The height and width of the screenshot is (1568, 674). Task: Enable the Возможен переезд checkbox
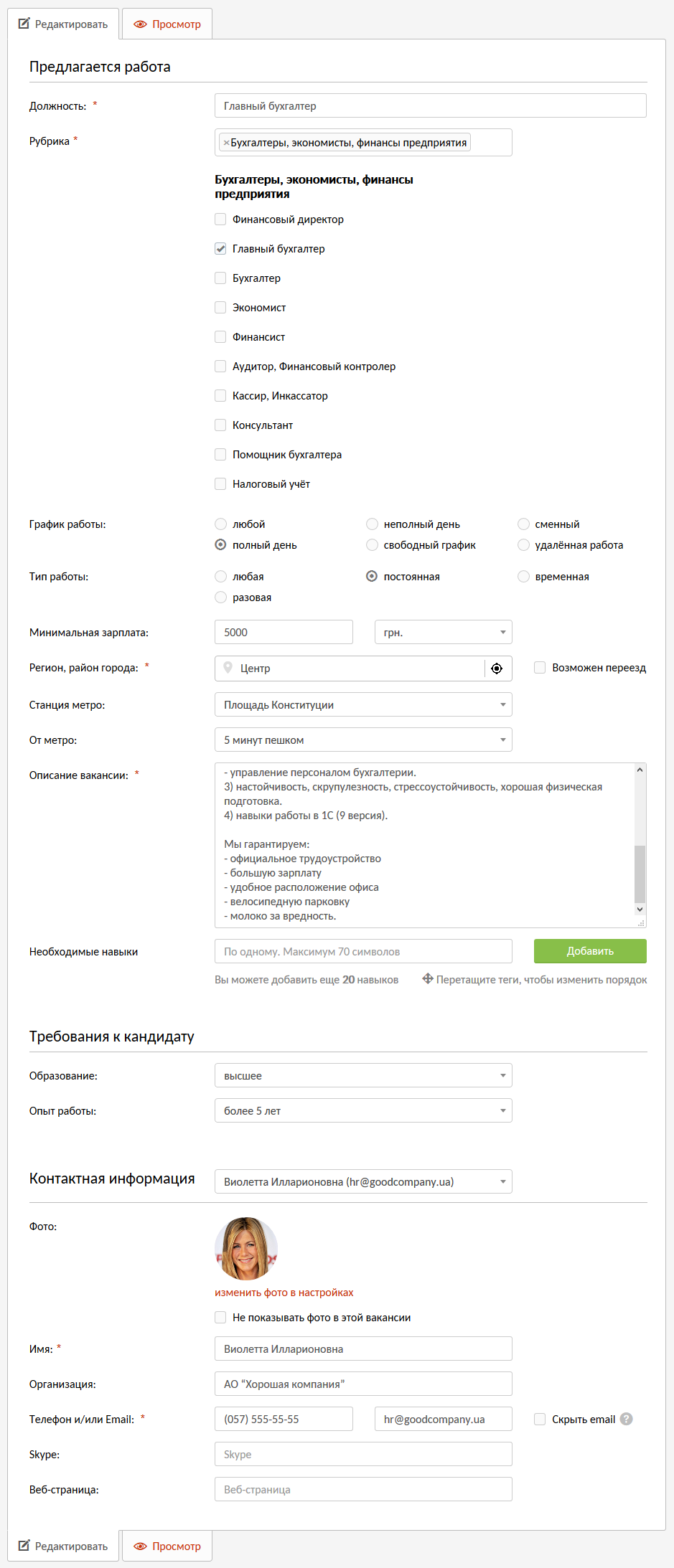(x=540, y=668)
